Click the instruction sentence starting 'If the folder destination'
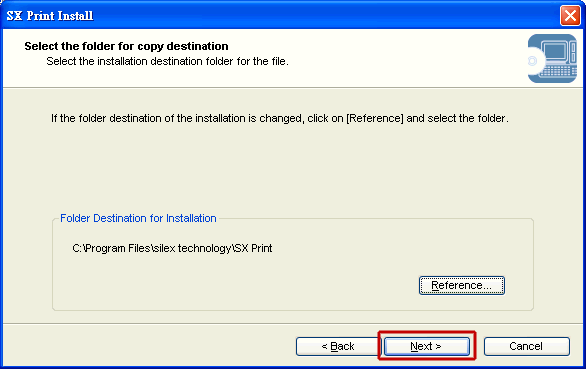Screen dimensions: 586x369 pos(280,119)
